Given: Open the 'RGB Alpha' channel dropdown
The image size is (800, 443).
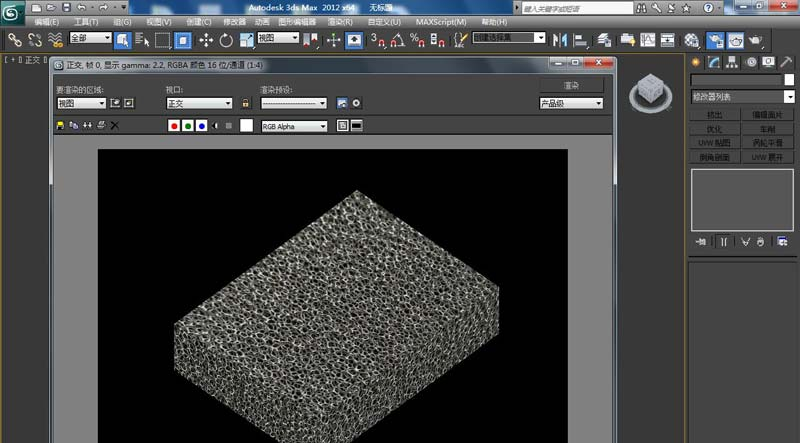Looking at the screenshot, I should [294, 126].
